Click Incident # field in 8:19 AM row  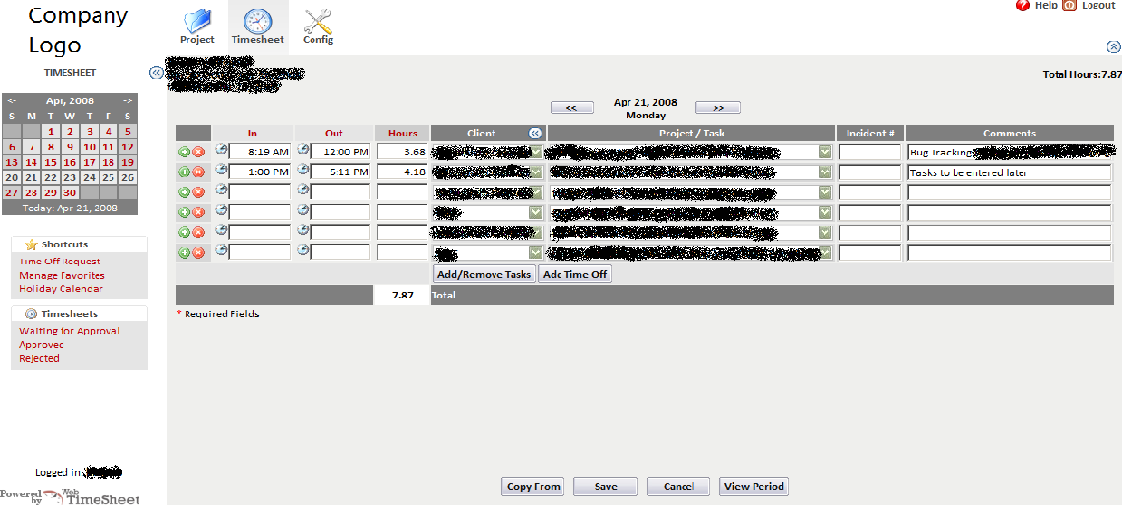tap(869, 152)
